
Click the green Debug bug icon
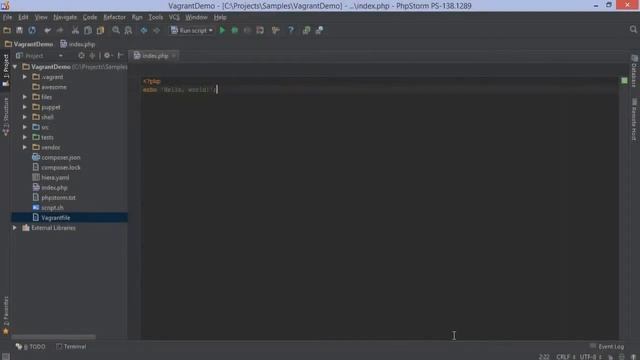point(235,30)
